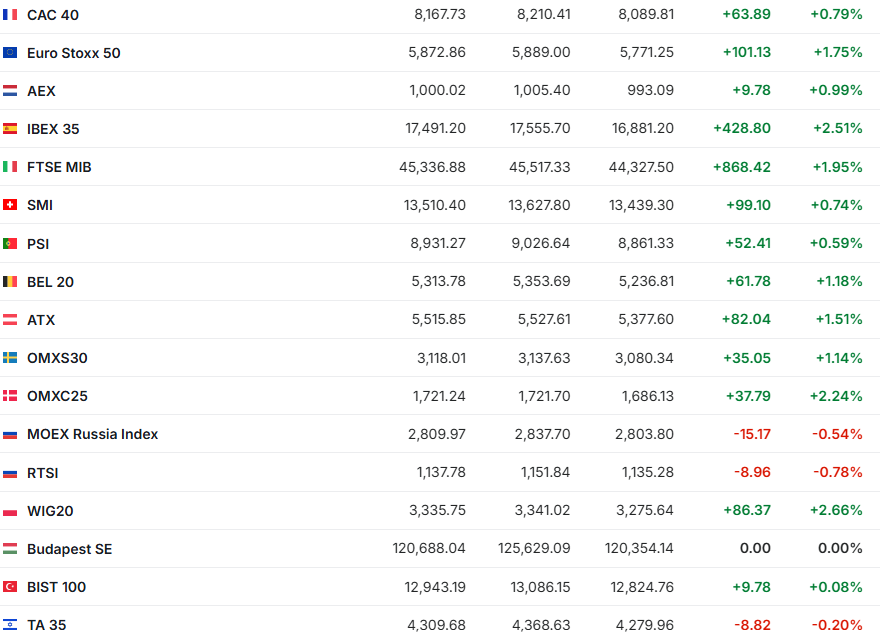This screenshot has width=880, height=632.
Task: Open the ATX index details
Action: [41, 320]
